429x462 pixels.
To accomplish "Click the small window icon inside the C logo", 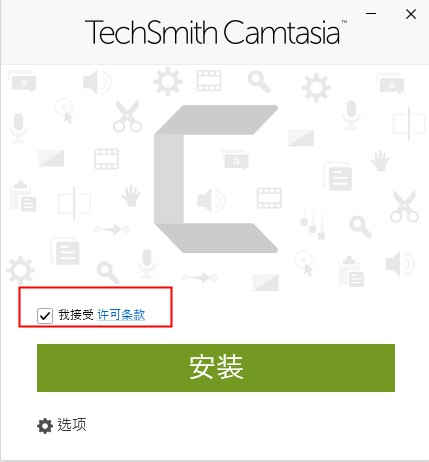I will [x=236, y=160].
